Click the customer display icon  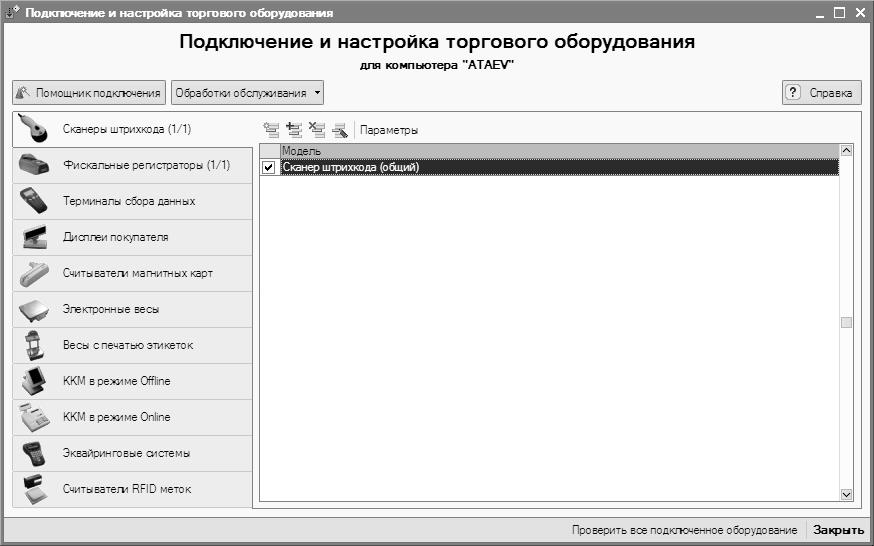[x=34, y=238]
